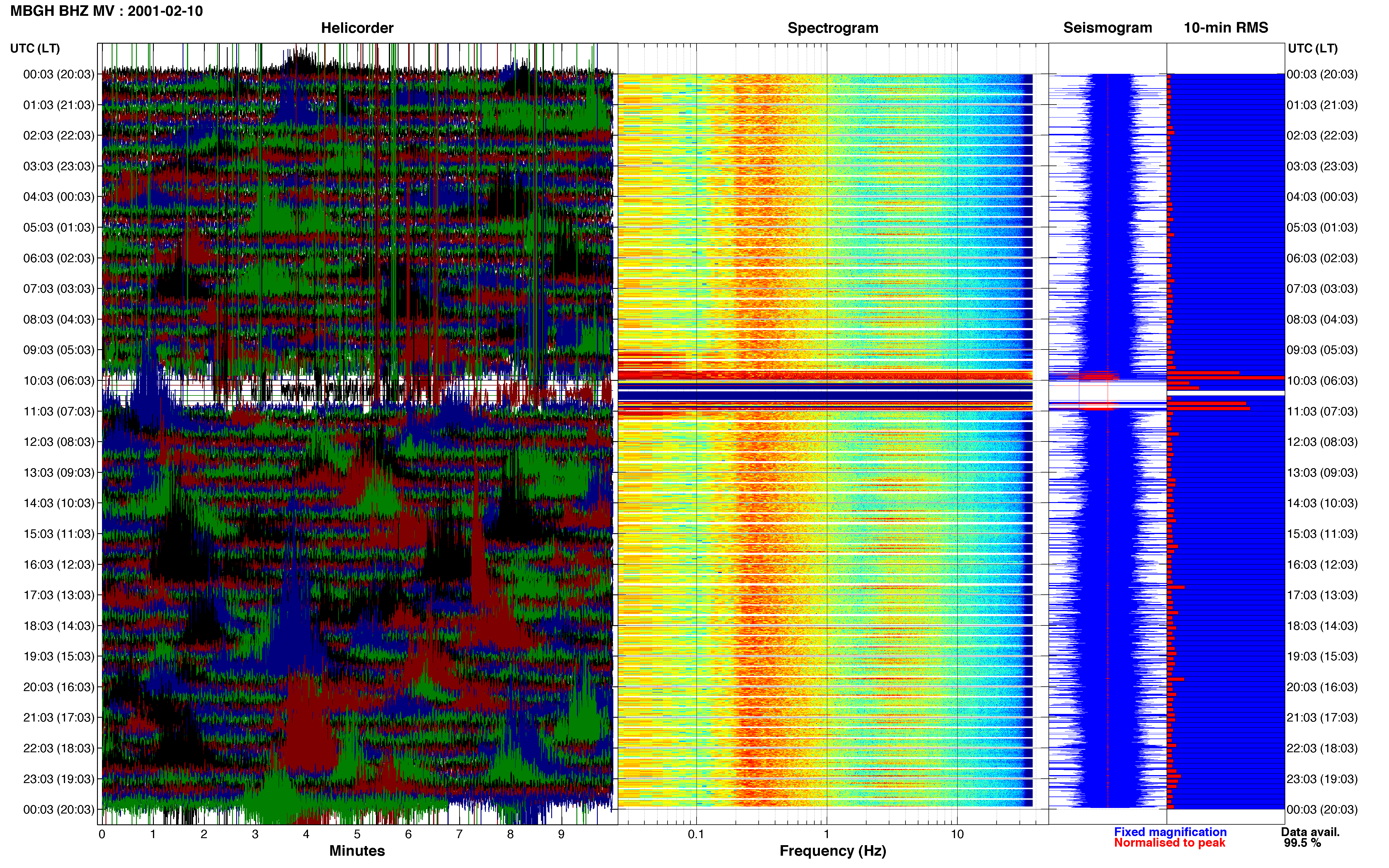
Task: Click the left time label '14:03 (10:03)'
Action: [x=59, y=504]
